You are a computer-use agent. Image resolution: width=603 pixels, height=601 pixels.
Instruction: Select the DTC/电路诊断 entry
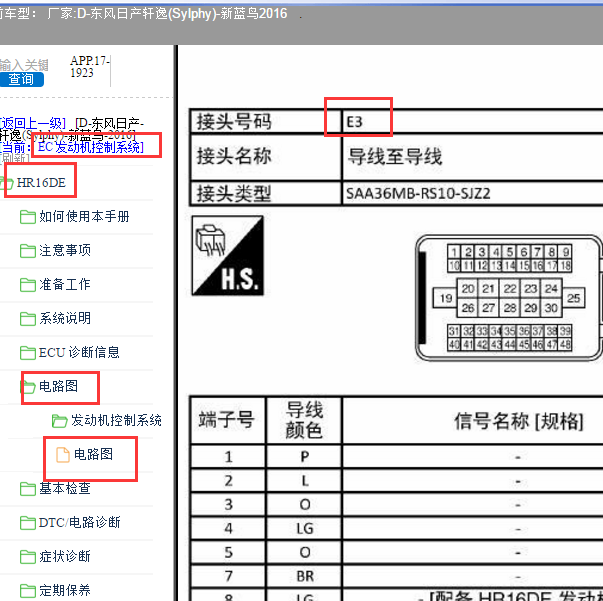click(80, 522)
